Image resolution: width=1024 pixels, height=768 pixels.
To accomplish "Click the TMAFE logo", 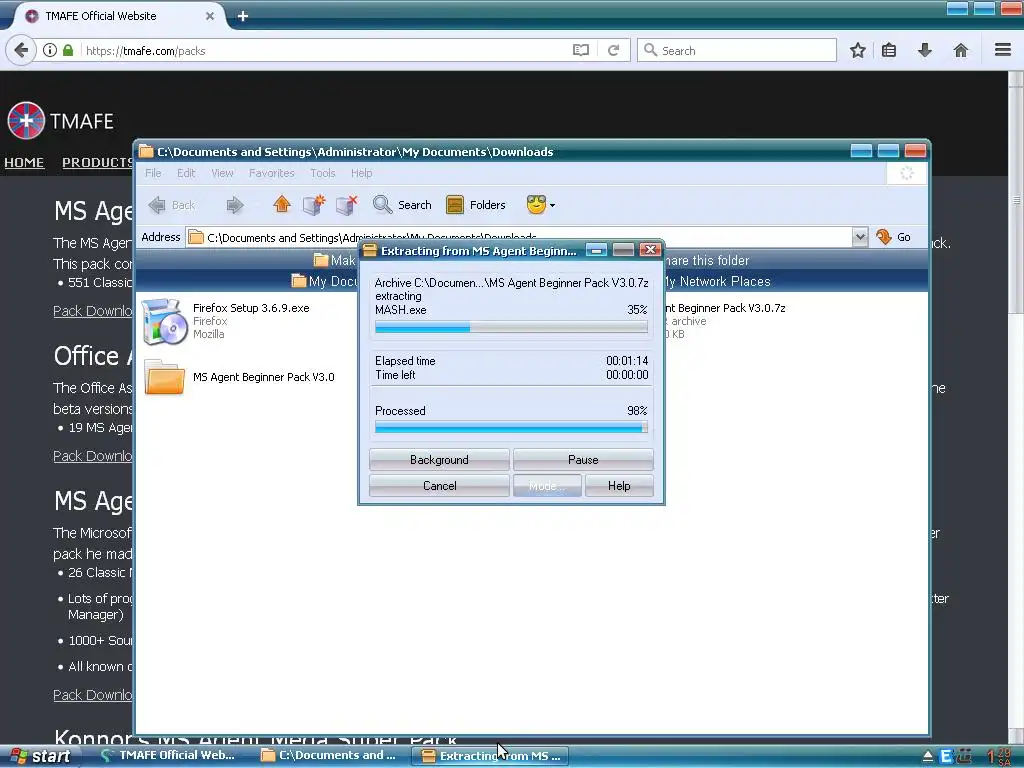I will pos(60,121).
